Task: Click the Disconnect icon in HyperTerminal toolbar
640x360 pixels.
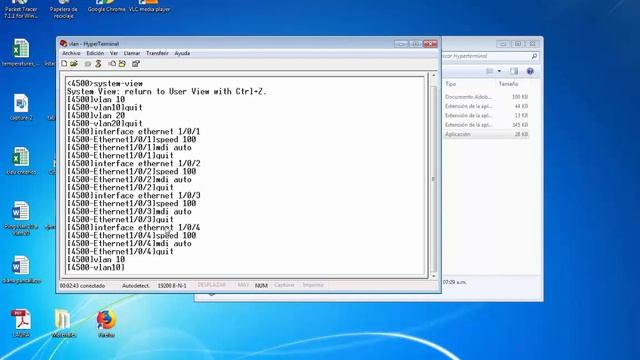Action: 98,64
